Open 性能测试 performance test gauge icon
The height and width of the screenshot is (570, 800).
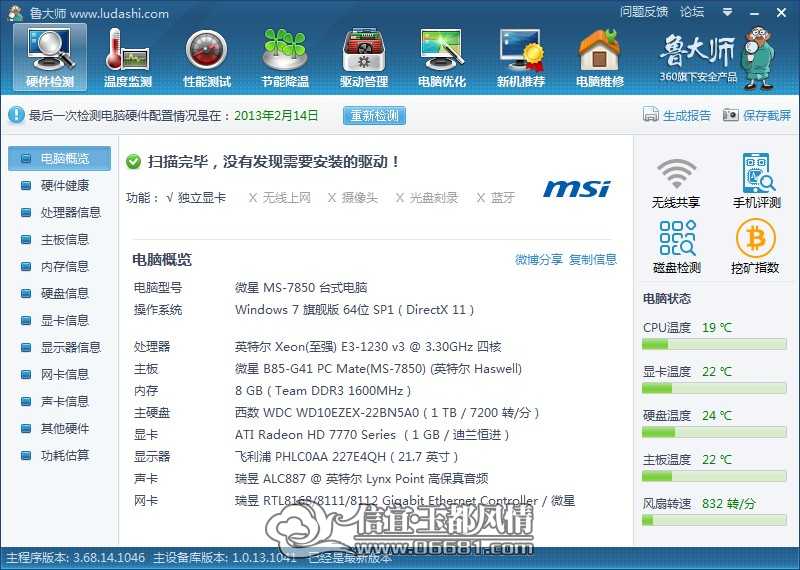207,57
